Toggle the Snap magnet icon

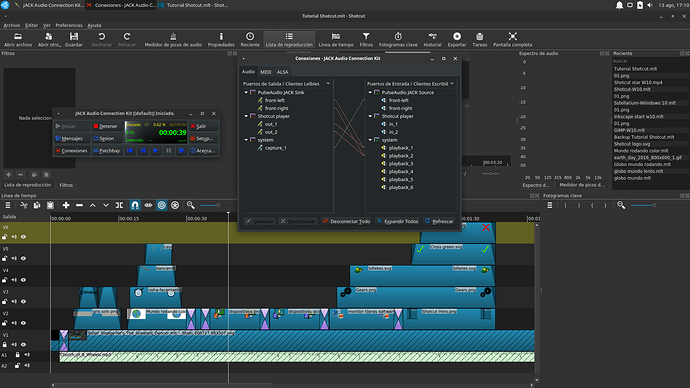(x=135, y=205)
